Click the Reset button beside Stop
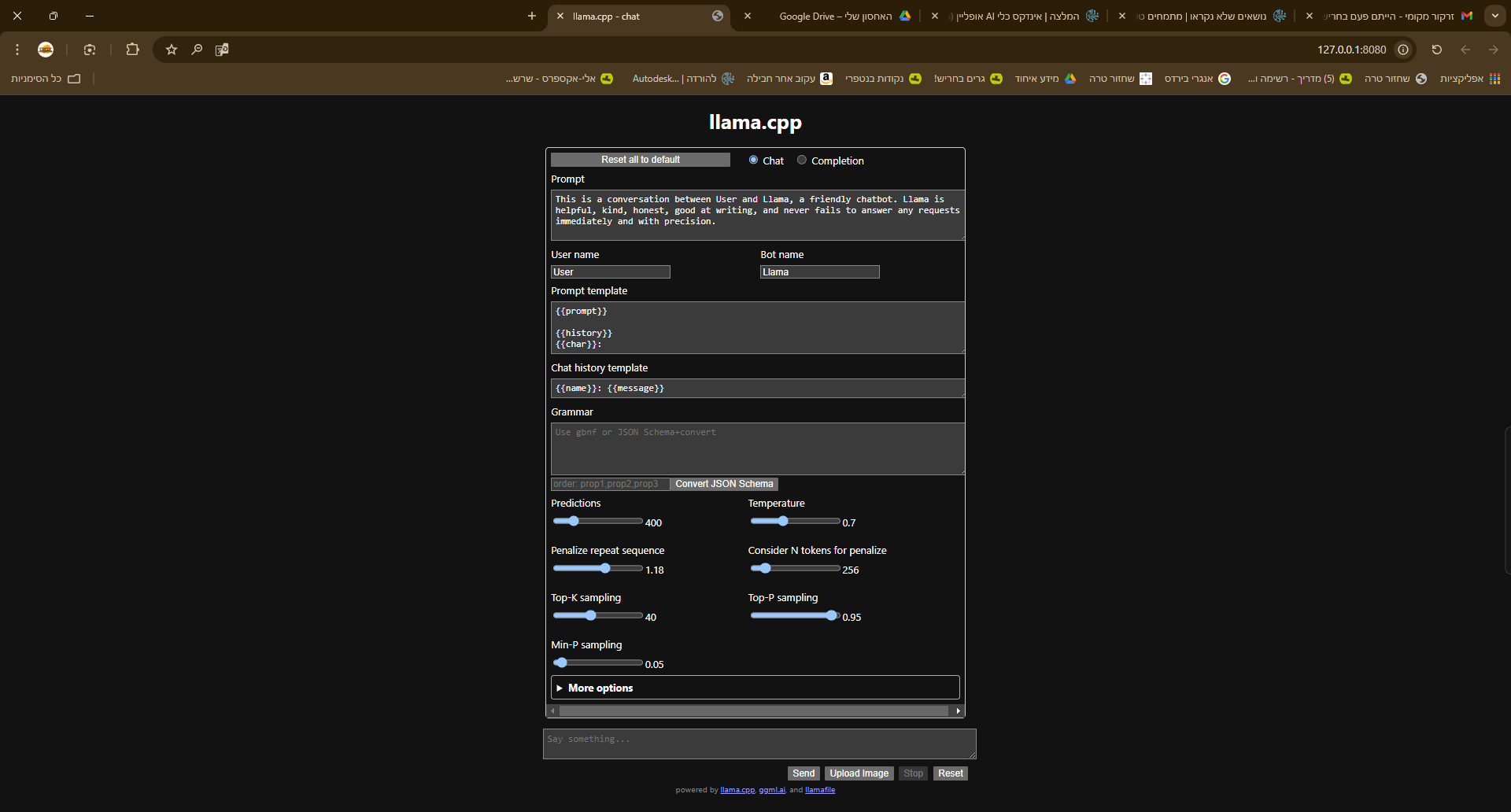1511x812 pixels. click(950, 773)
